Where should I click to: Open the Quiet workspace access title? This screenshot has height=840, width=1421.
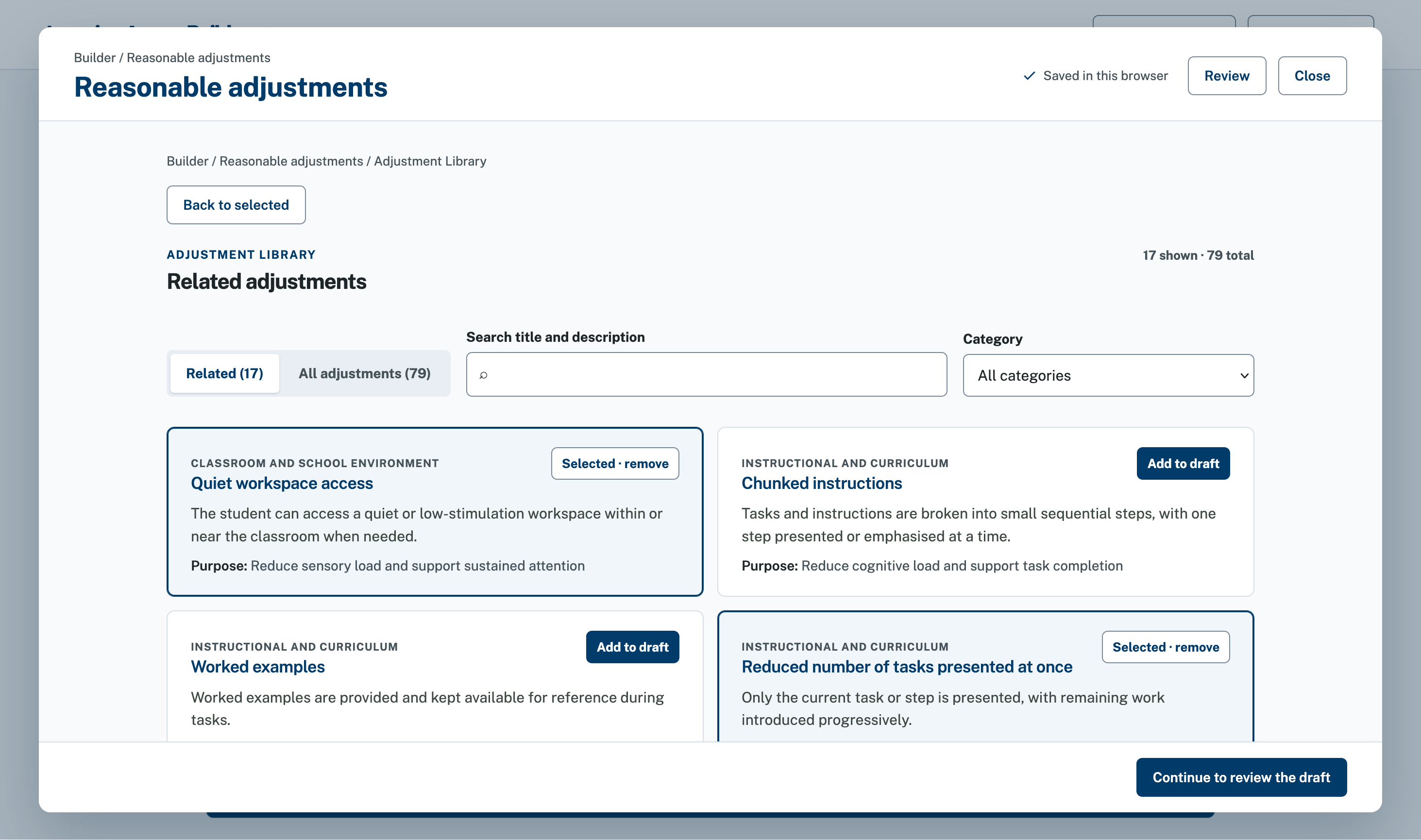[282, 484]
